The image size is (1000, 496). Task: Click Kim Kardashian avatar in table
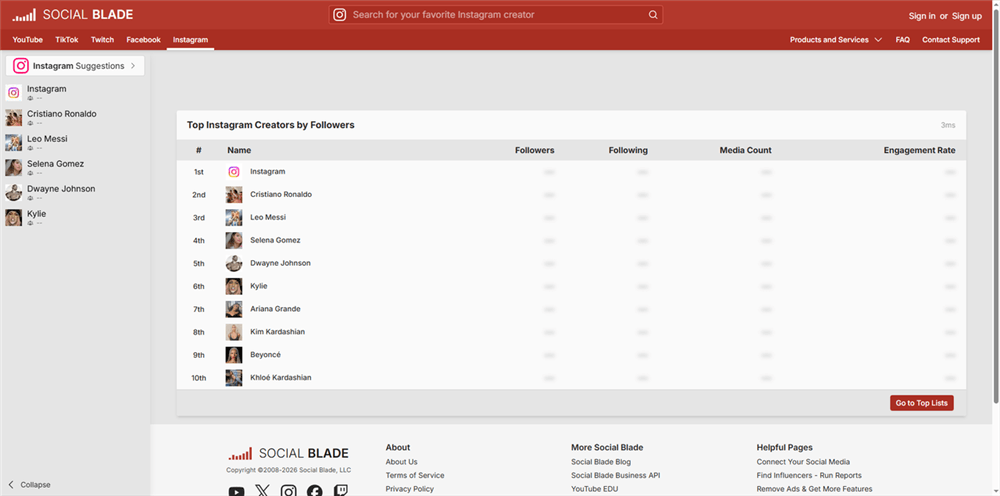[234, 332]
